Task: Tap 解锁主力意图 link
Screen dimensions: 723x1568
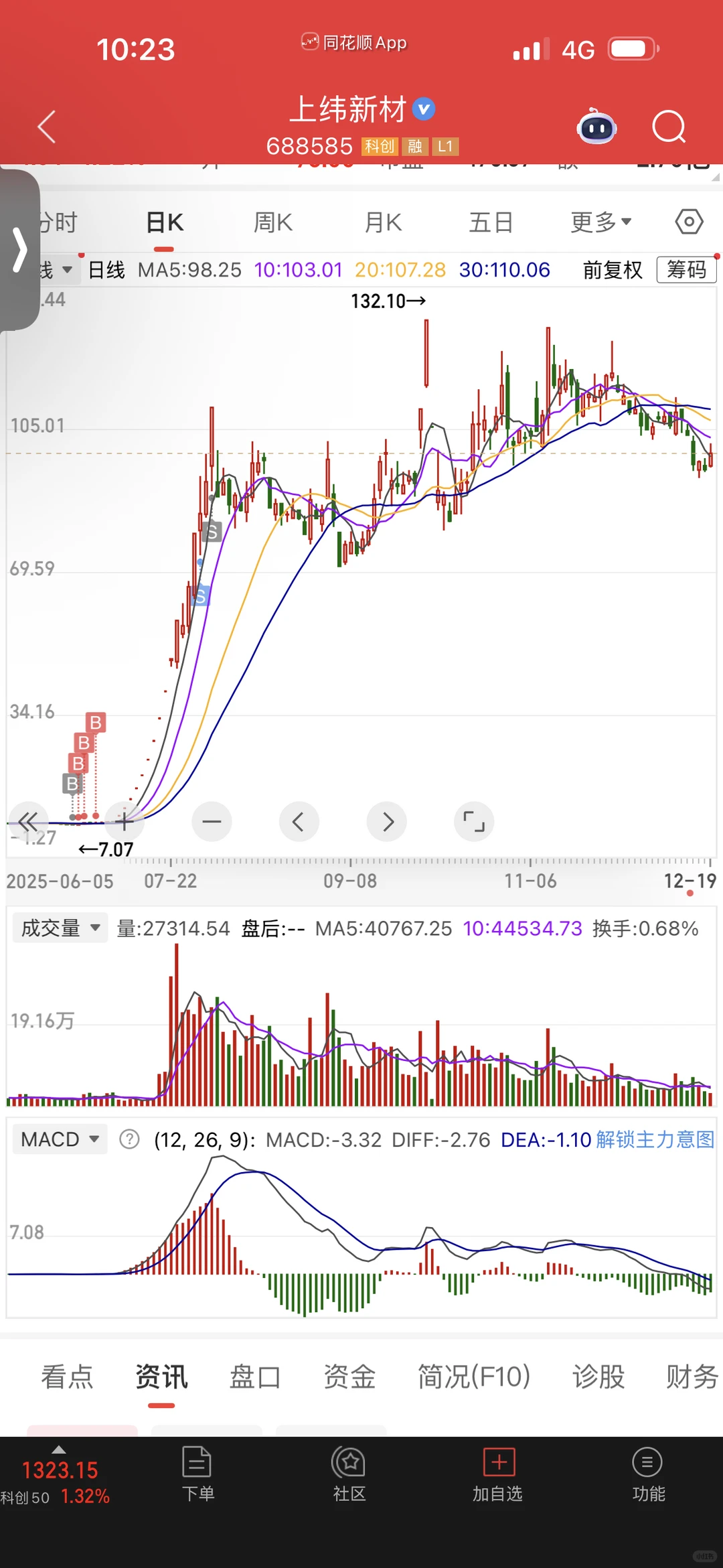Action: (655, 1139)
